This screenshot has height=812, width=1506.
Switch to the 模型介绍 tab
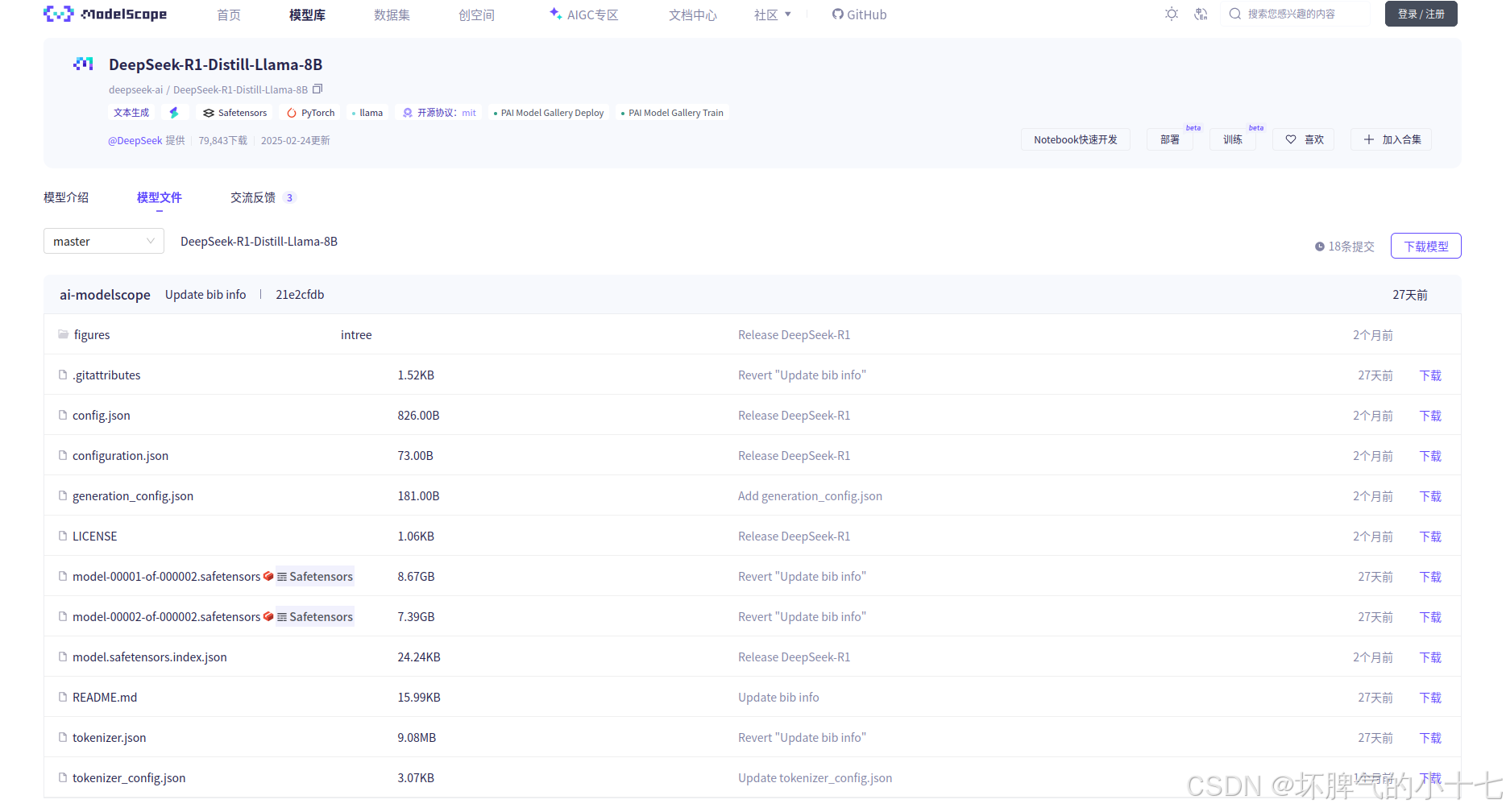click(x=66, y=197)
